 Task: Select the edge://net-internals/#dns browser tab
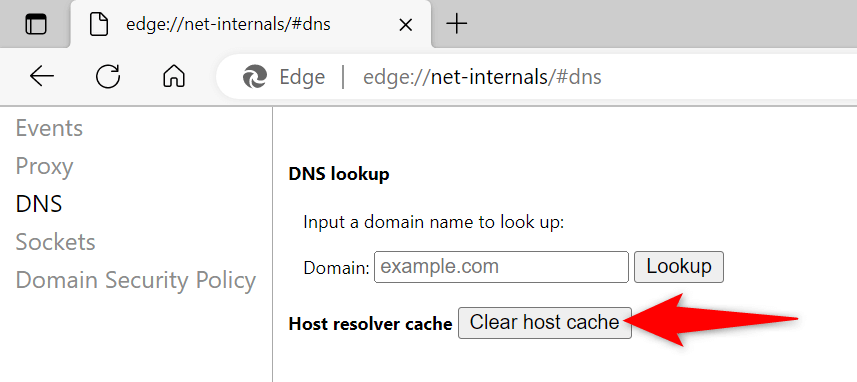251,25
